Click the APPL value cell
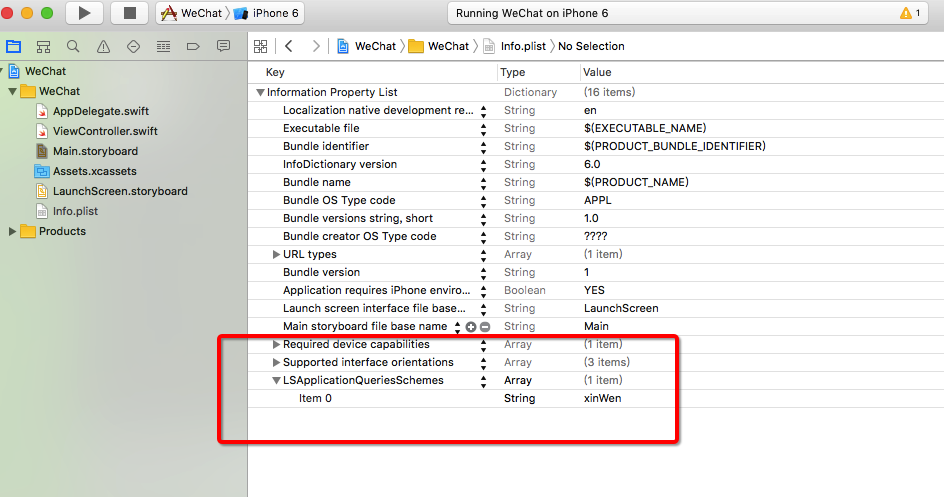The width and height of the screenshot is (944, 497). tap(598, 200)
